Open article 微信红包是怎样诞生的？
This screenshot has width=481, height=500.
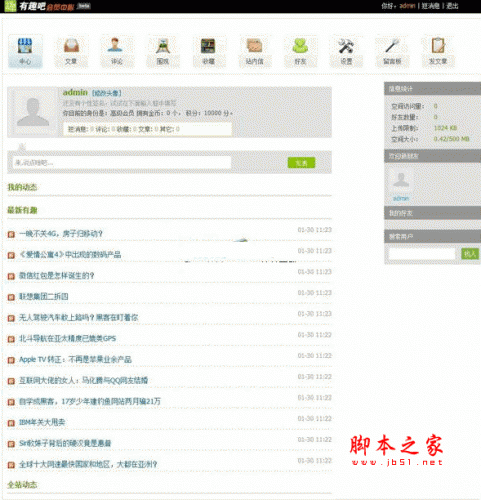tap(57, 276)
